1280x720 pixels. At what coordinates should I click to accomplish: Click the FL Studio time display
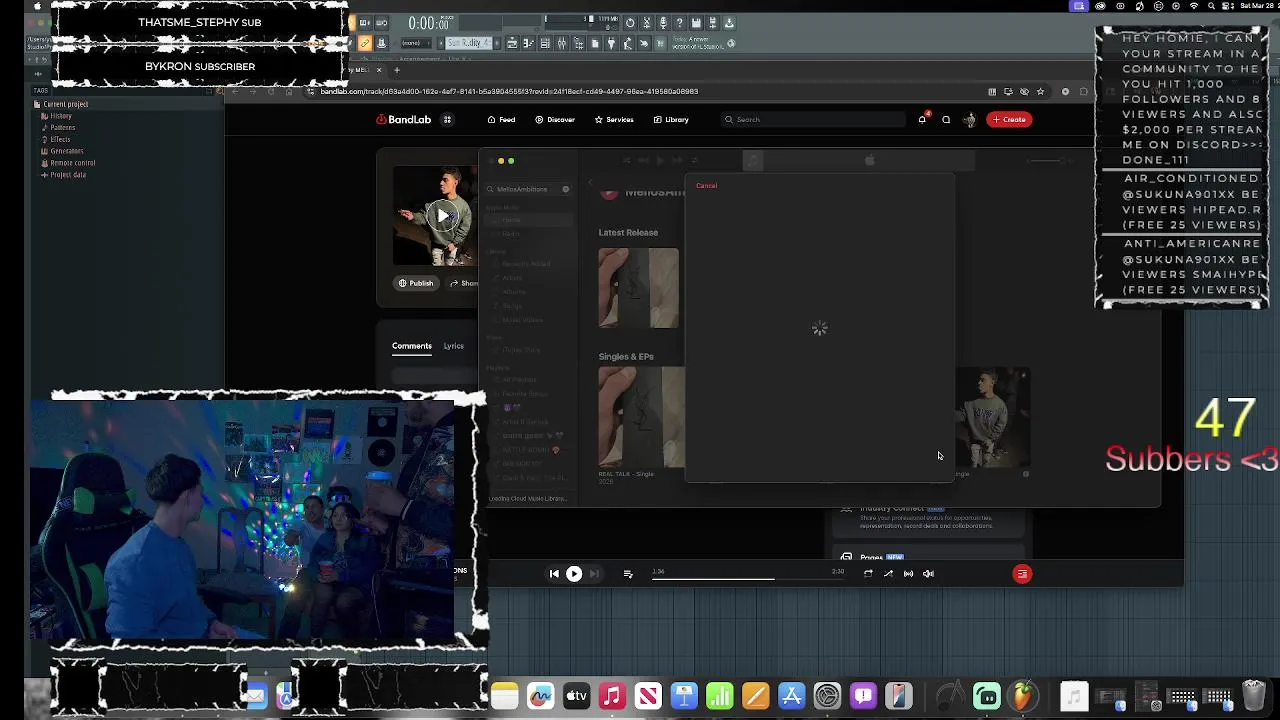tap(428, 23)
